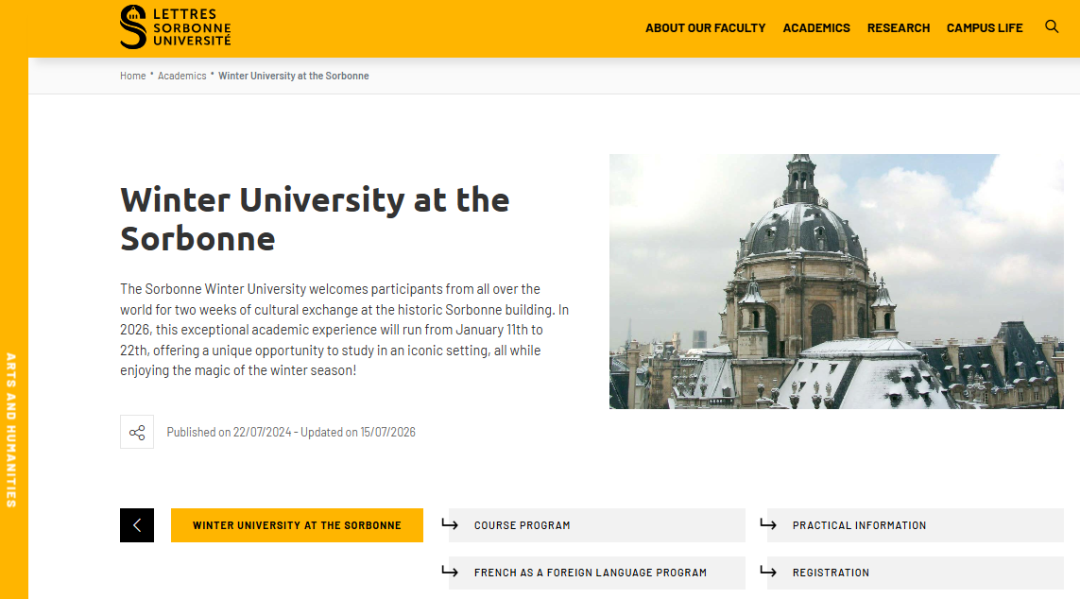Go to Home breadcrumb link
Screen dimensions: 1080x599
point(133,76)
